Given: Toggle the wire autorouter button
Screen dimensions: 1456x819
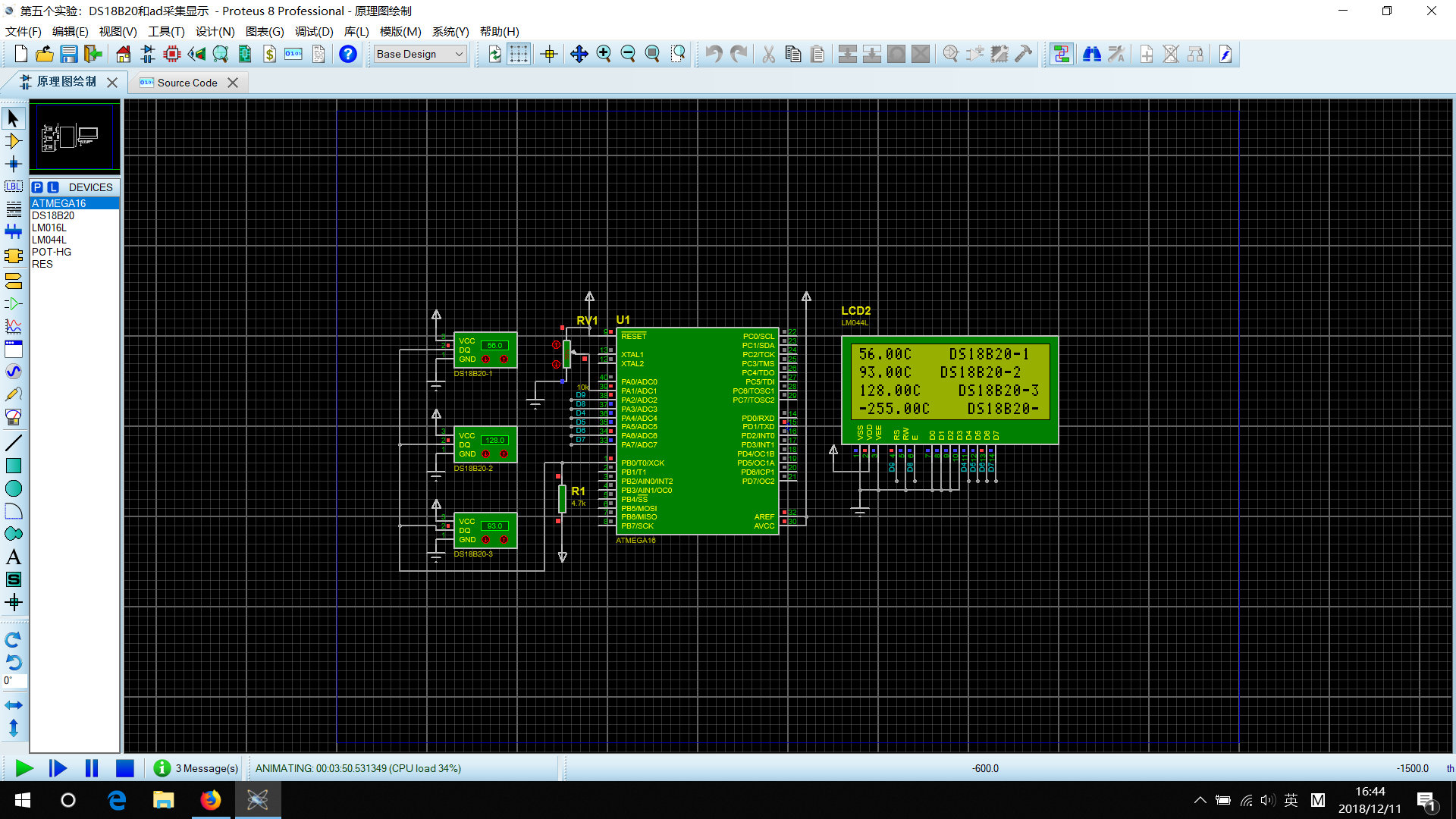Looking at the screenshot, I should (1061, 54).
